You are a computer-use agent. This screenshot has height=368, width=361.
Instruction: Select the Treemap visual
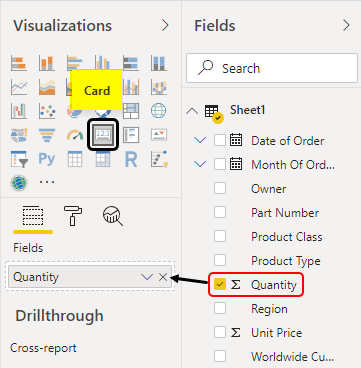pyautogui.click(x=131, y=111)
